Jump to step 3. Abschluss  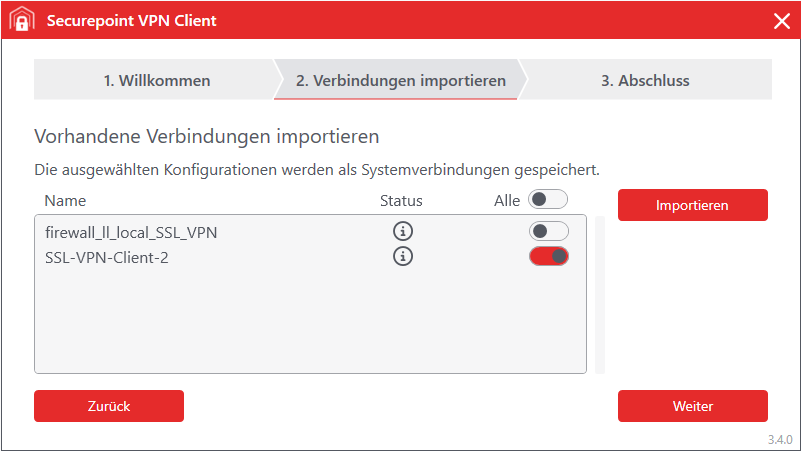(x=645, y=80)
